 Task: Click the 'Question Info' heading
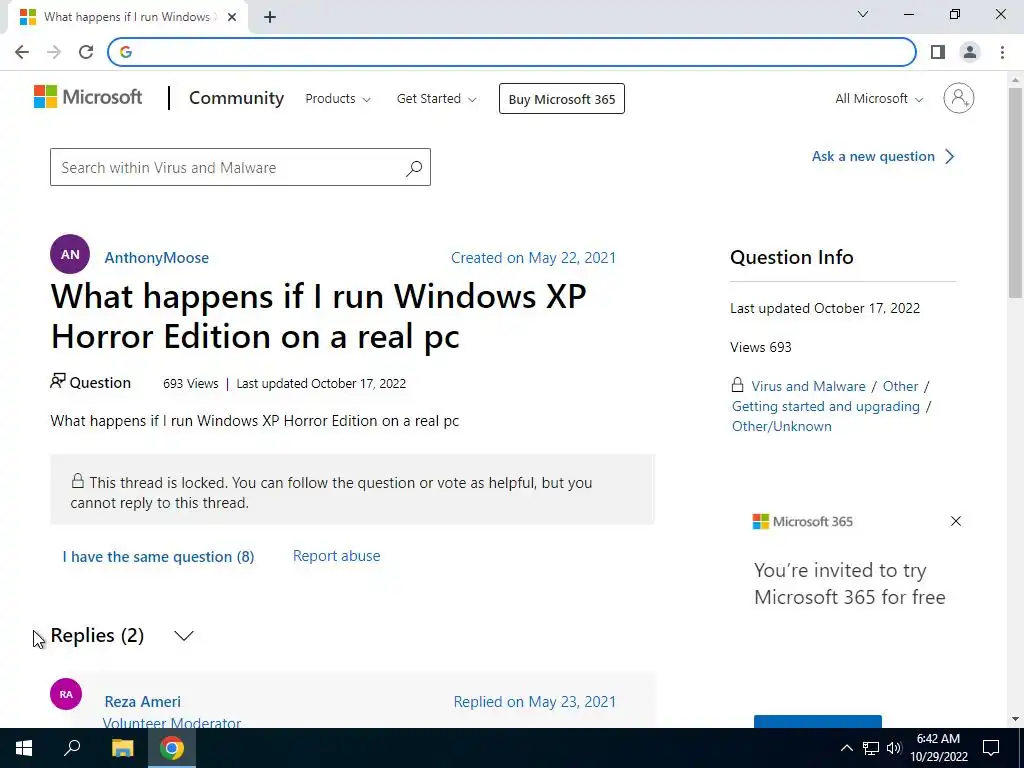coord(792,257)
